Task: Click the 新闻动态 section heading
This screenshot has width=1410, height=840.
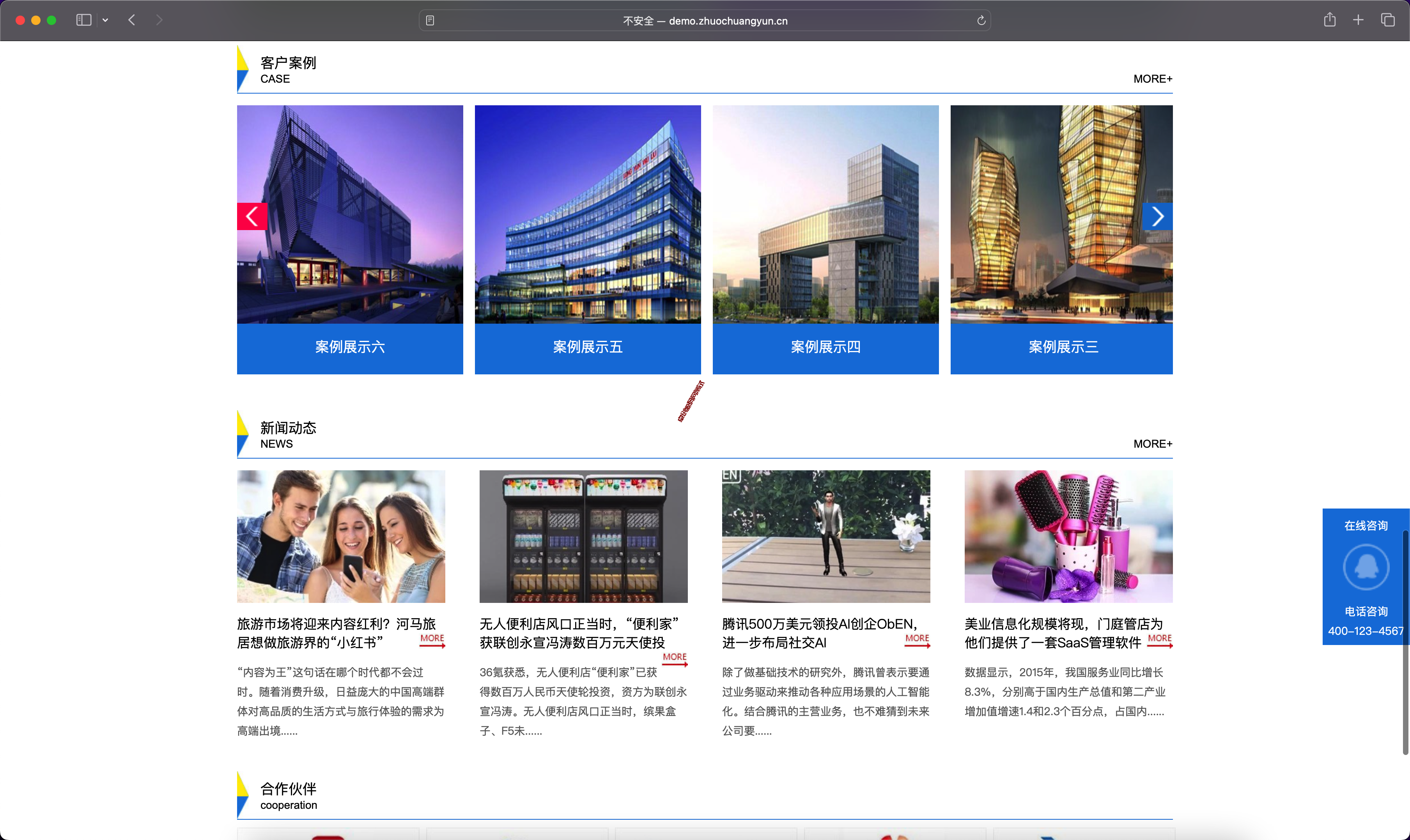Action: [x=288, y=427]
